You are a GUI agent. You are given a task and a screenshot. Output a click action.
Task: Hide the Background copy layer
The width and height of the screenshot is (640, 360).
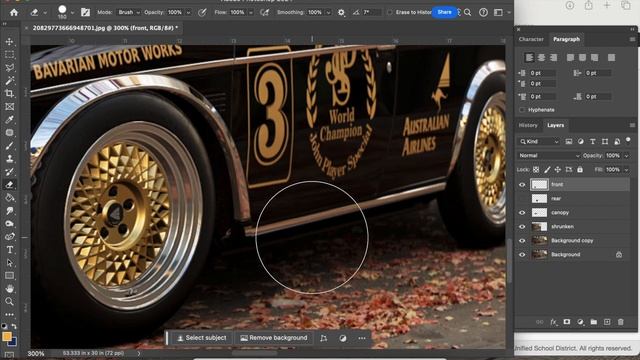click(x=522, y=241)
